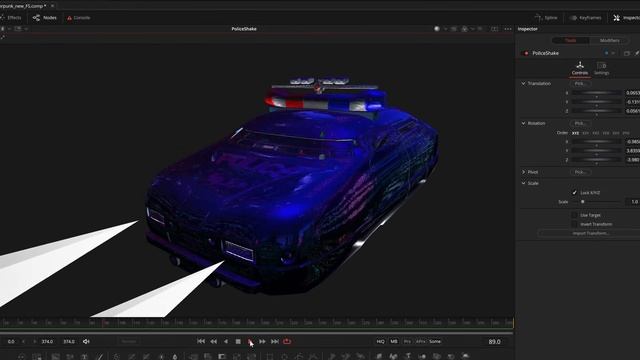This screenshot has height=360, width=640.
Task: Collapse the Rotation section
Action: coord(524,123)
